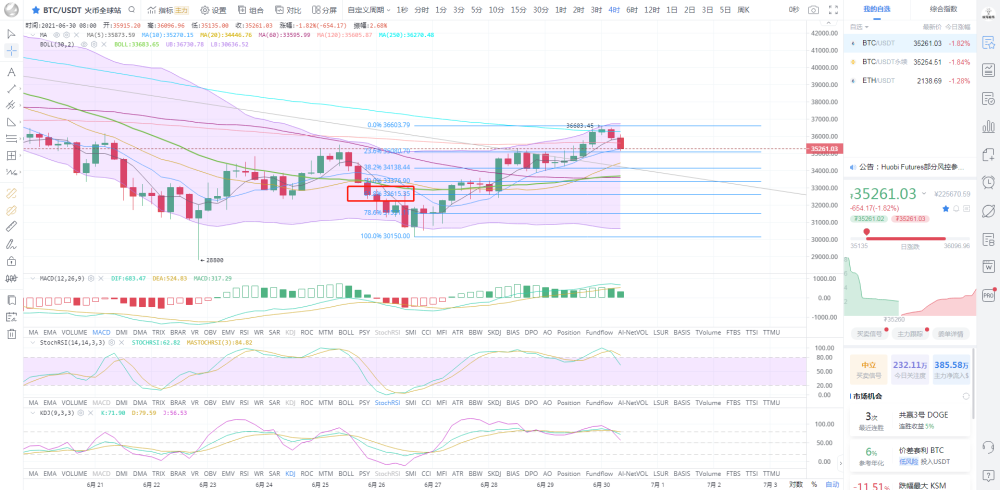Click 主力跟踪 button

[910, 333]
